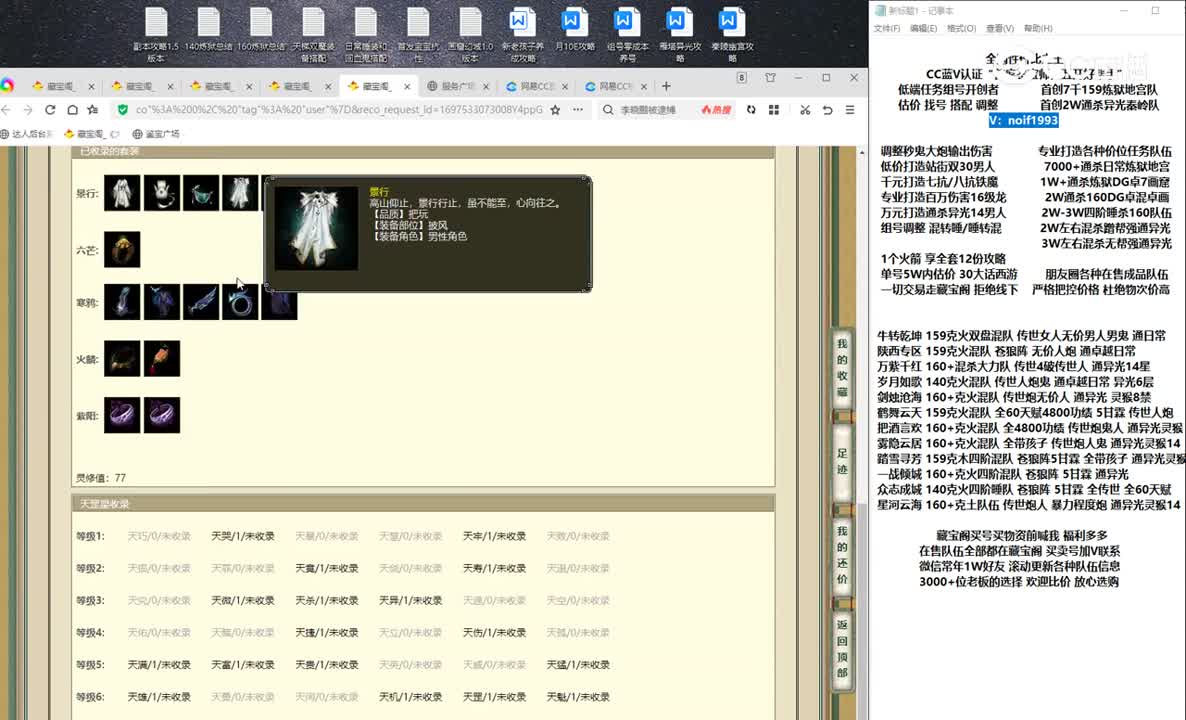Open the 达人后台 bookmark
The image size is (1186, 720).
26,134
